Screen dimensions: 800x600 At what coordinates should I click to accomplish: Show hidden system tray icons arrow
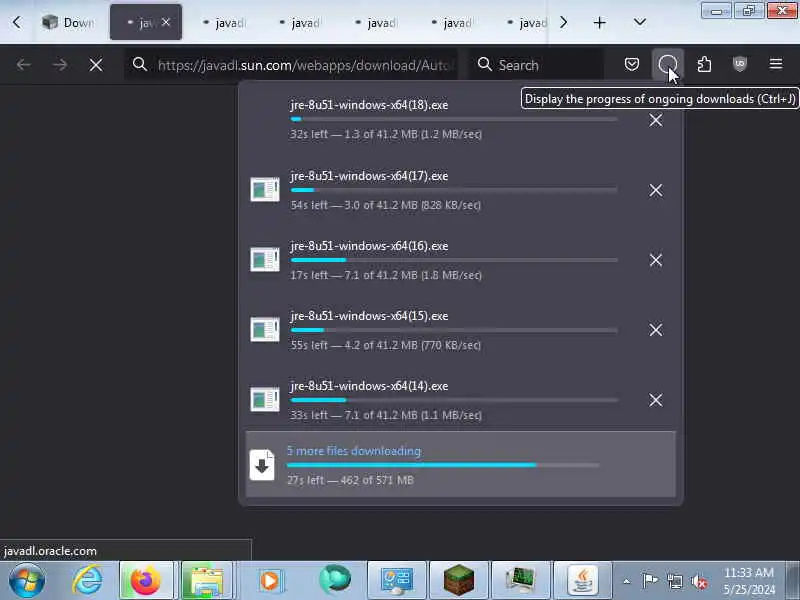[627, 581]
